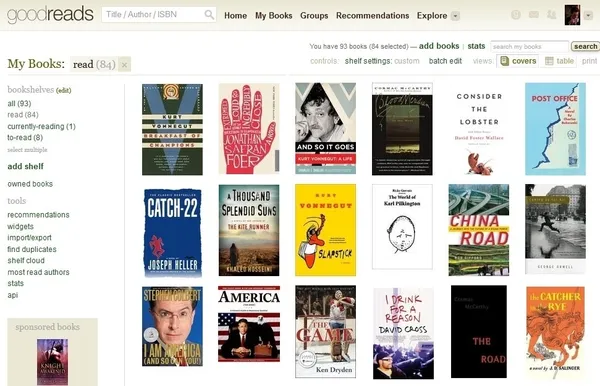Open the most read authors tool
Viewport: 600px width, 386px height.
tap(38, 272)
